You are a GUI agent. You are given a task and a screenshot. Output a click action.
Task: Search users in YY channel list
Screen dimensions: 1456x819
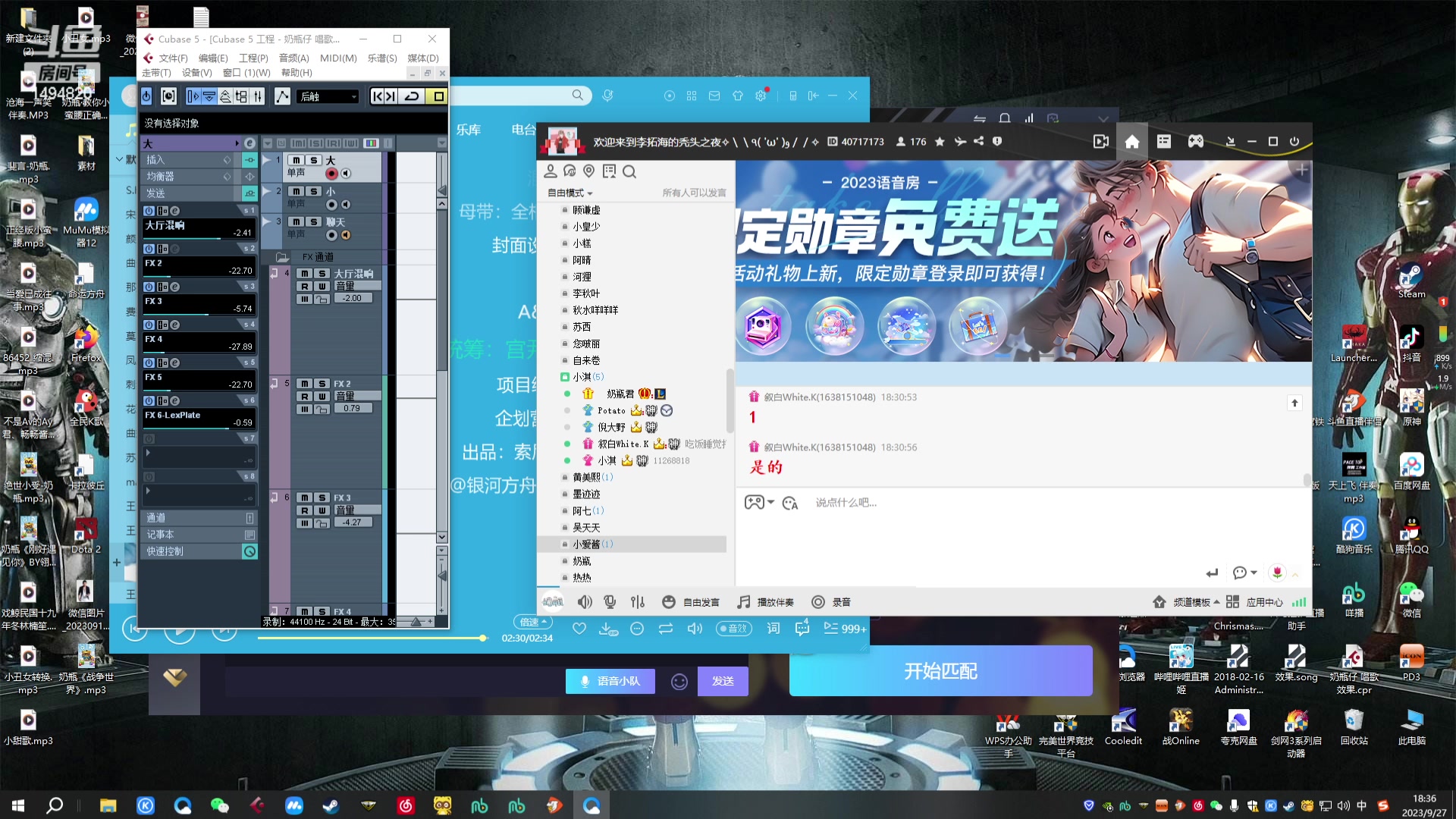[x=629, y=172]
